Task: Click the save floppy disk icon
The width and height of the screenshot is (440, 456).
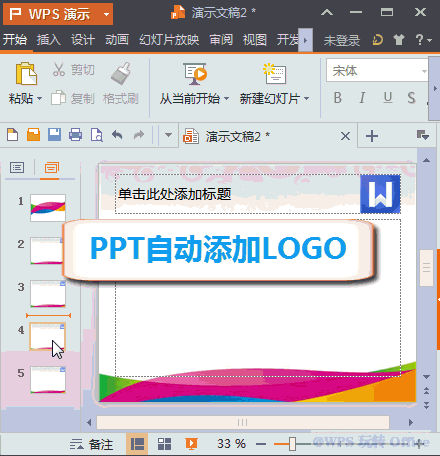Action: pos(54,135)
